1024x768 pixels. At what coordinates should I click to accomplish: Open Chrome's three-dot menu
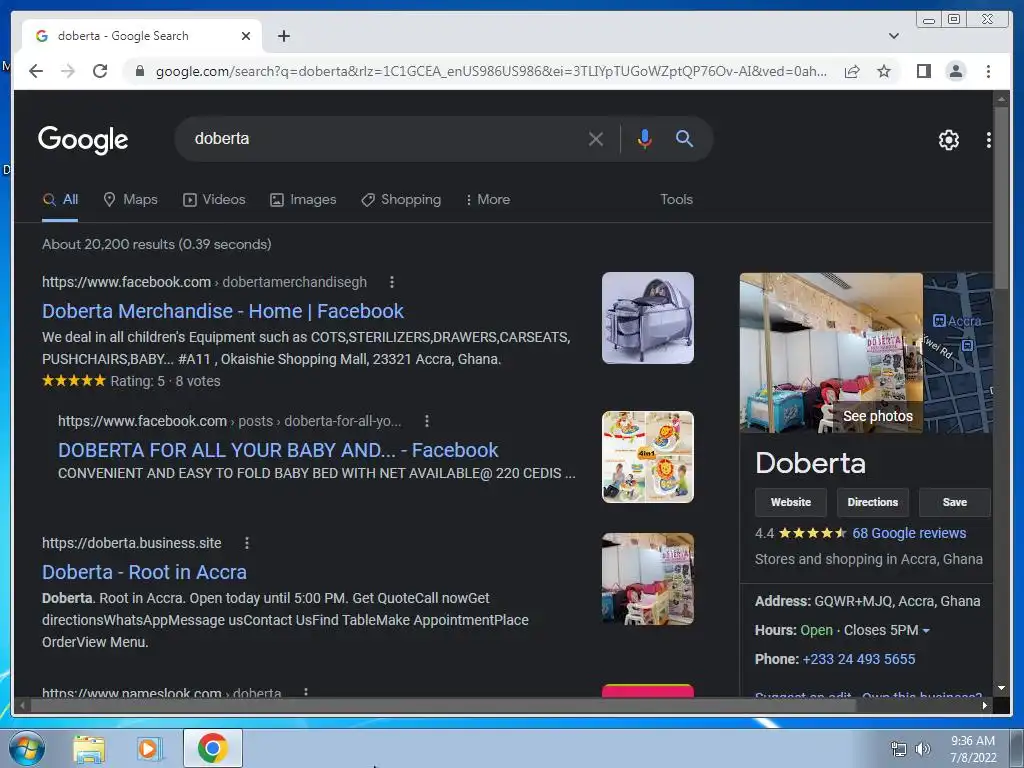(988, 71)
